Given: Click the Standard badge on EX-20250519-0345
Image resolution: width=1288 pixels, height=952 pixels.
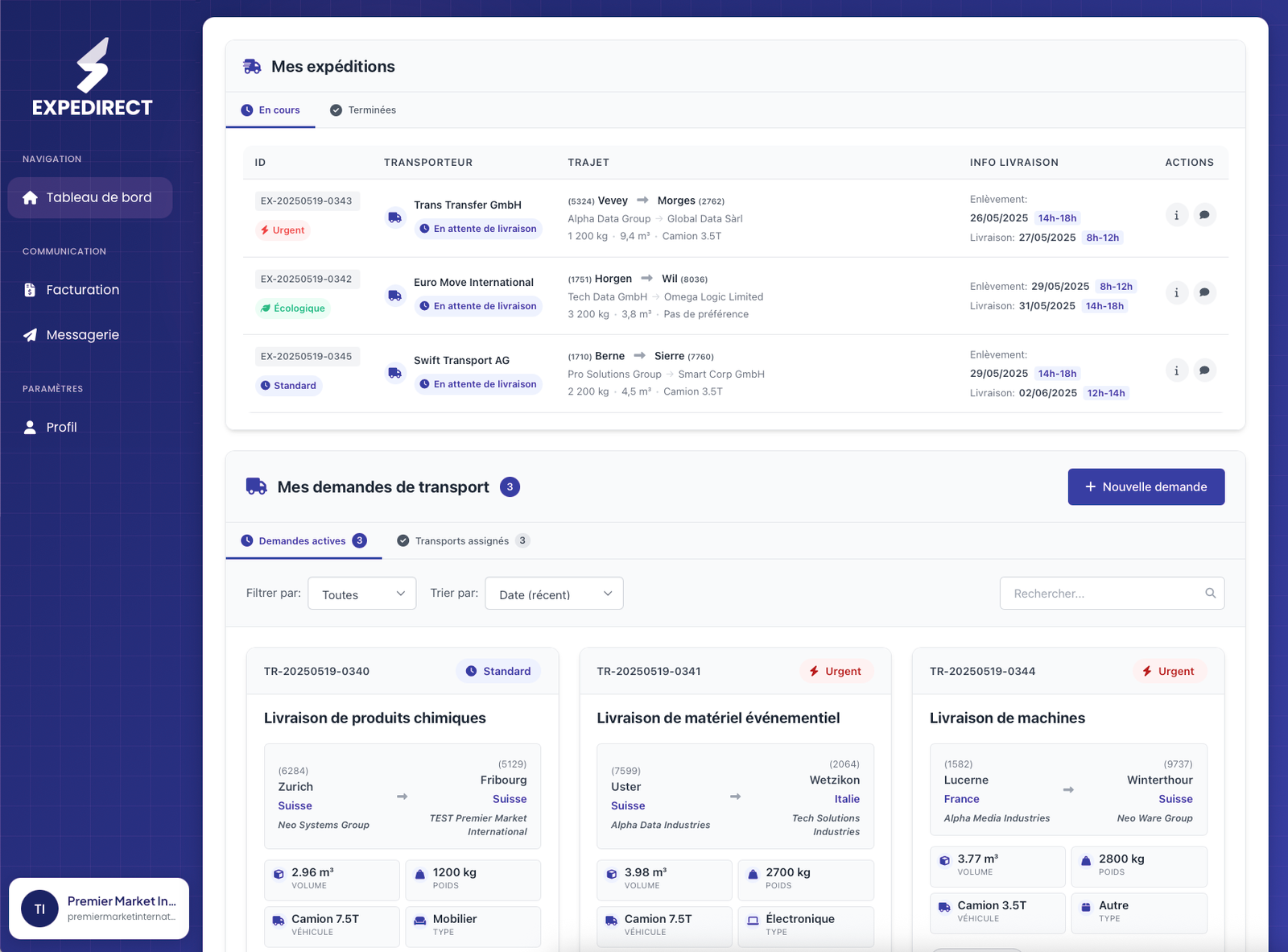Looking at the screenshot, I should point(288,386).
